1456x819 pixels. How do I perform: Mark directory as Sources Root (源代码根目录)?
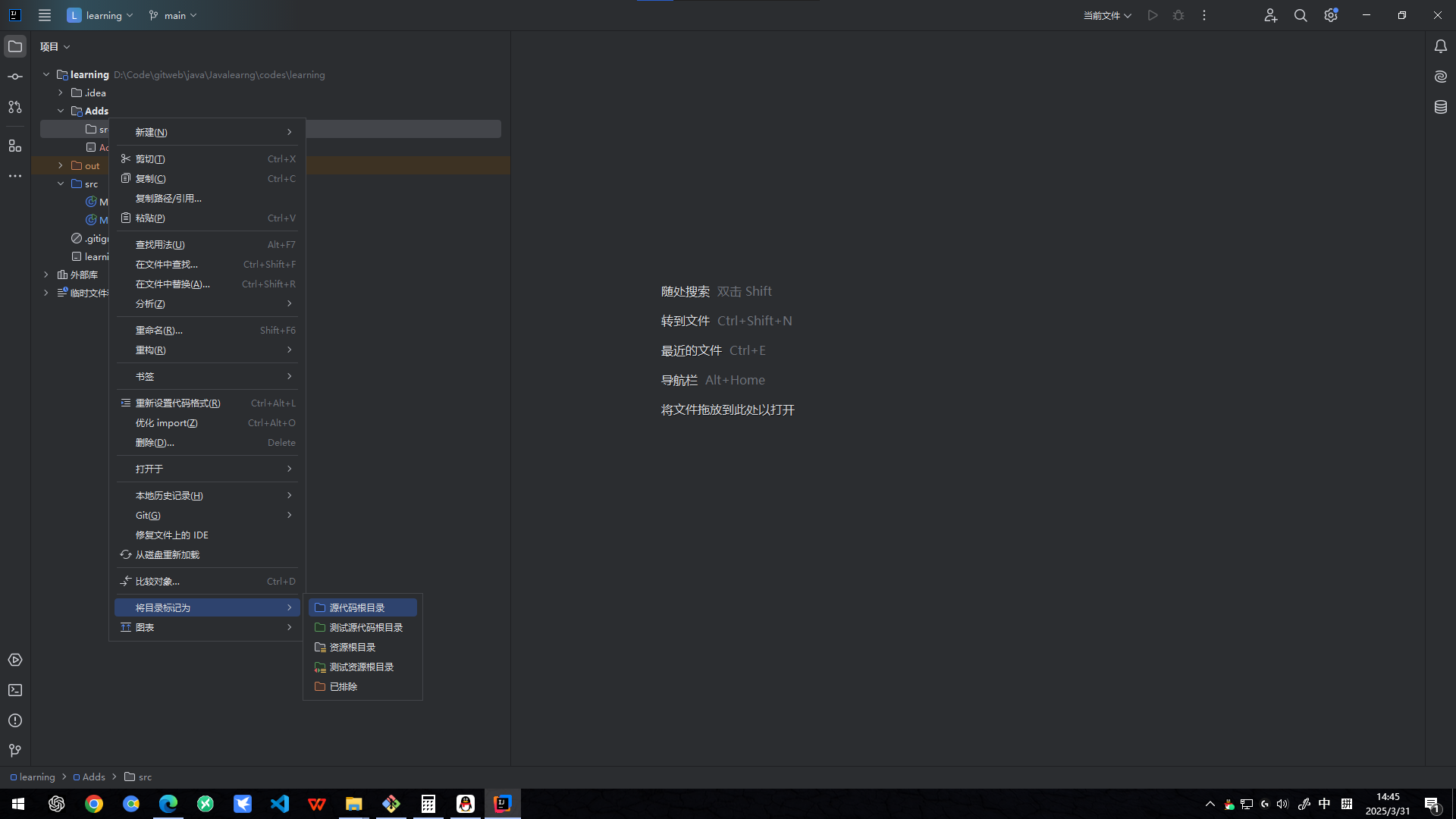coord(357,607)
